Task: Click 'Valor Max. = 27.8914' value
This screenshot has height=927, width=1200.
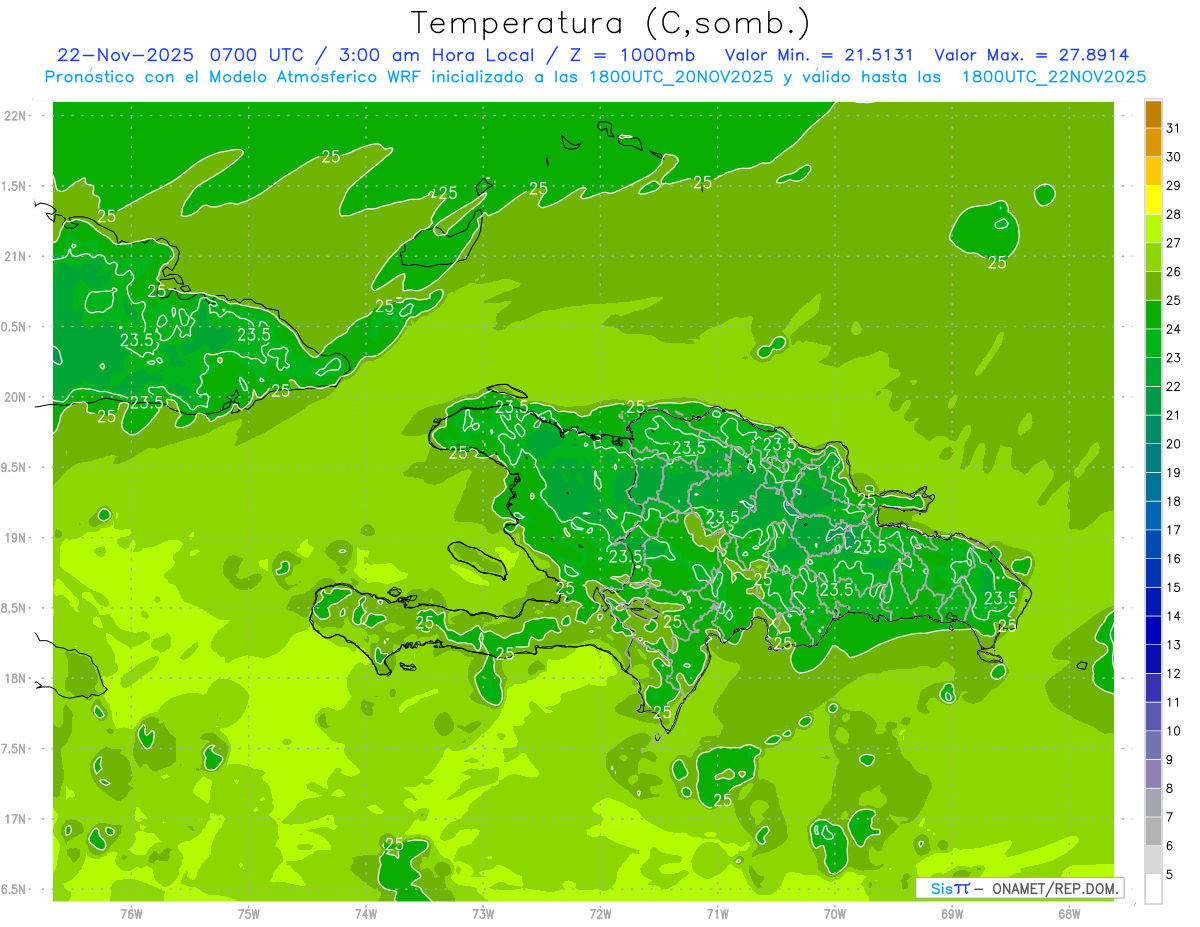Action: click(x=1031, y=55)
